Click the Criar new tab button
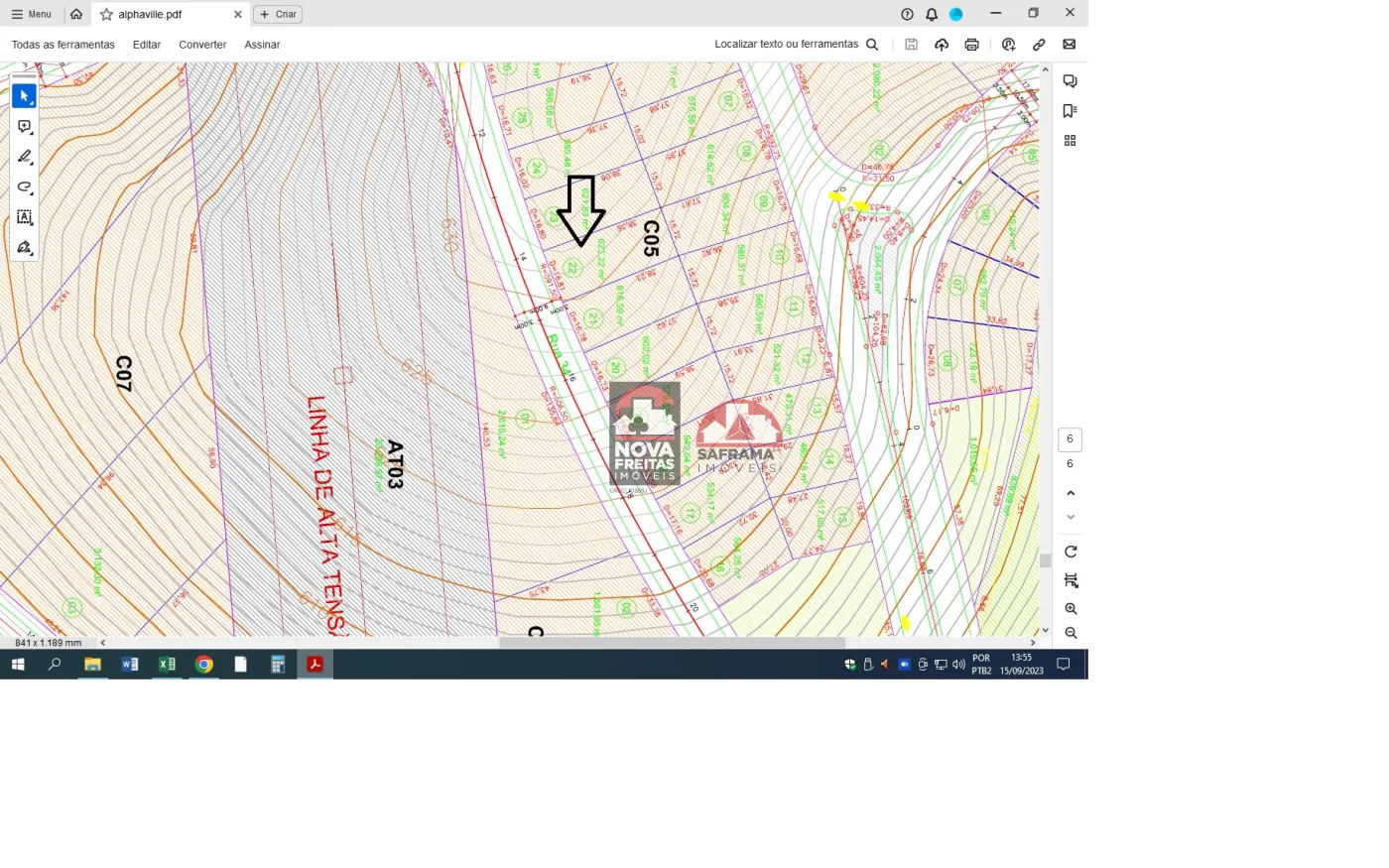The width and height of the screenshot is (1389, 868). 278,15
